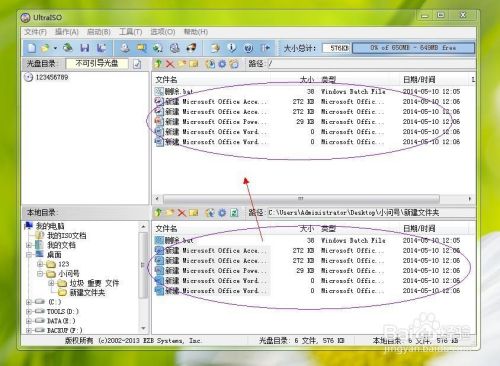Click the exit door arrow icon
Screen dimensions: 500x366
pos(265,48)
